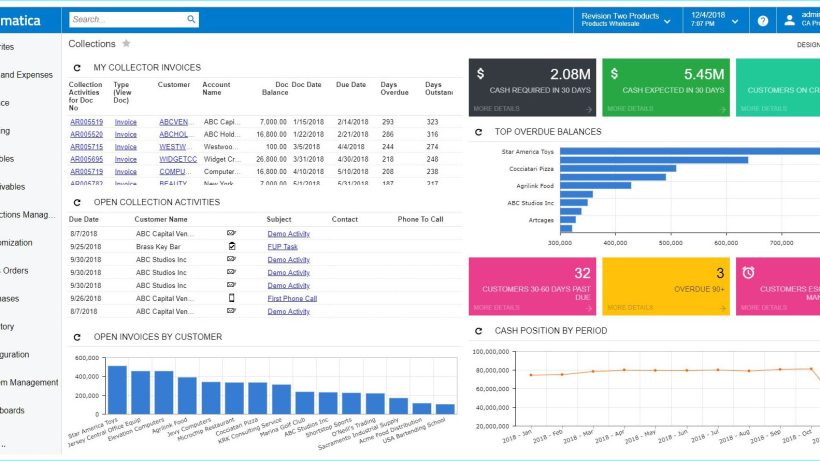Click the dollar icon on Cash Expected tile
Viewport: 820px width, 461px height.
pyautogui.click(x=614, y=74)
